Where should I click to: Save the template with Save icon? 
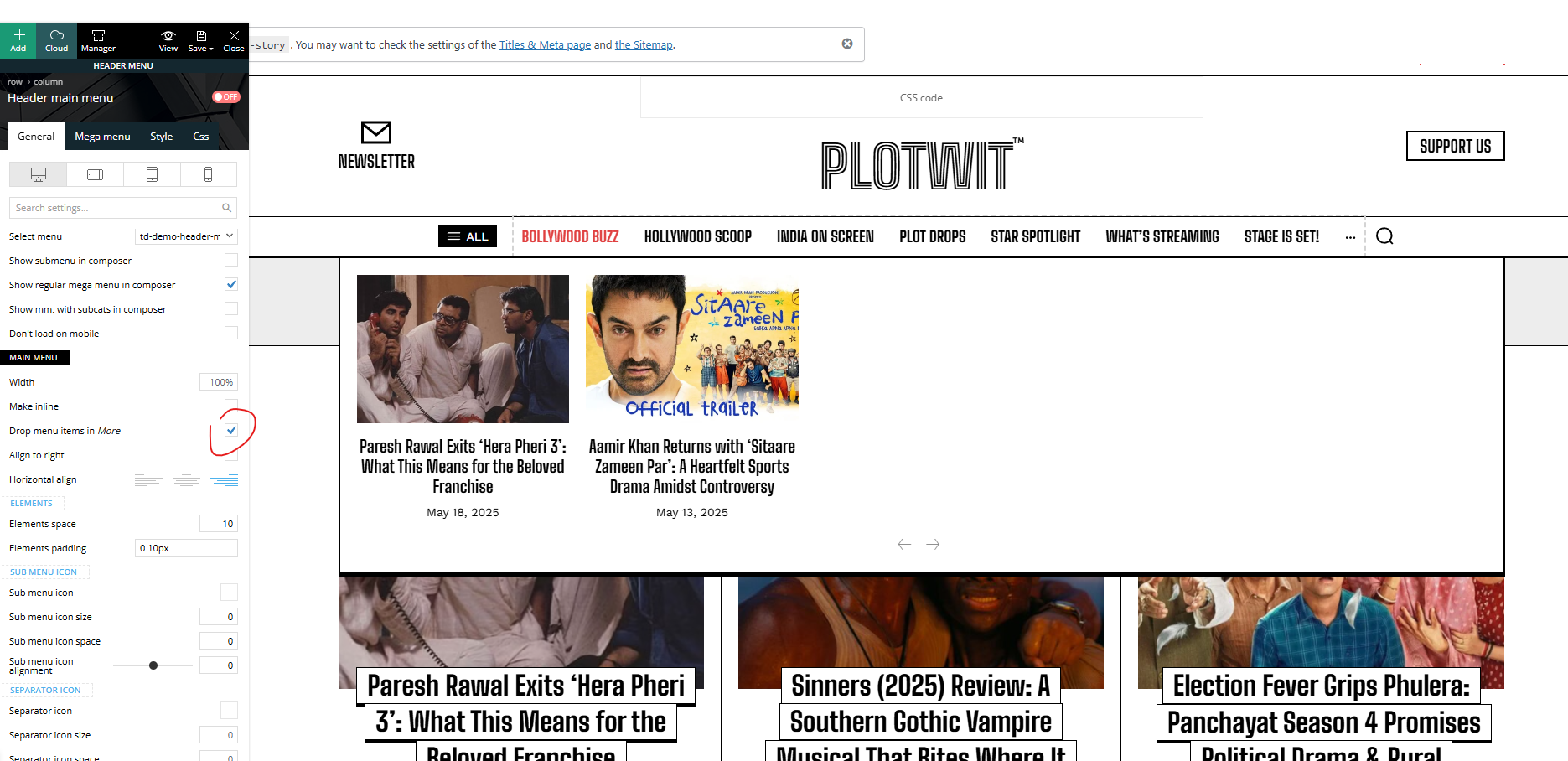coord(201,36)
